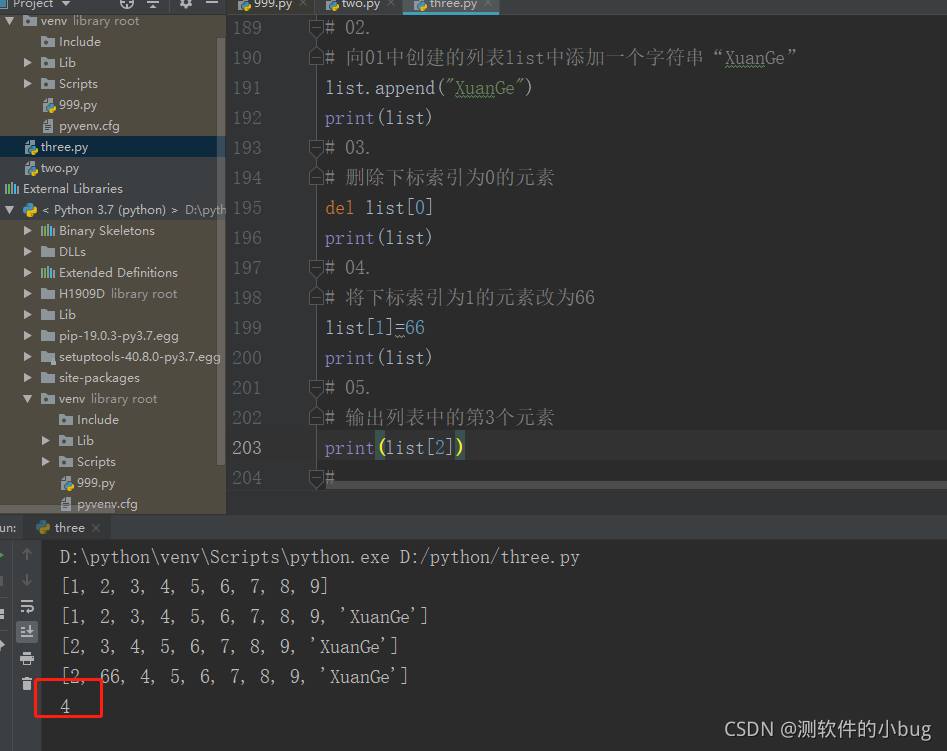Toggle code fold marker at line 189

pyautogui.click(x=316, y=28)
